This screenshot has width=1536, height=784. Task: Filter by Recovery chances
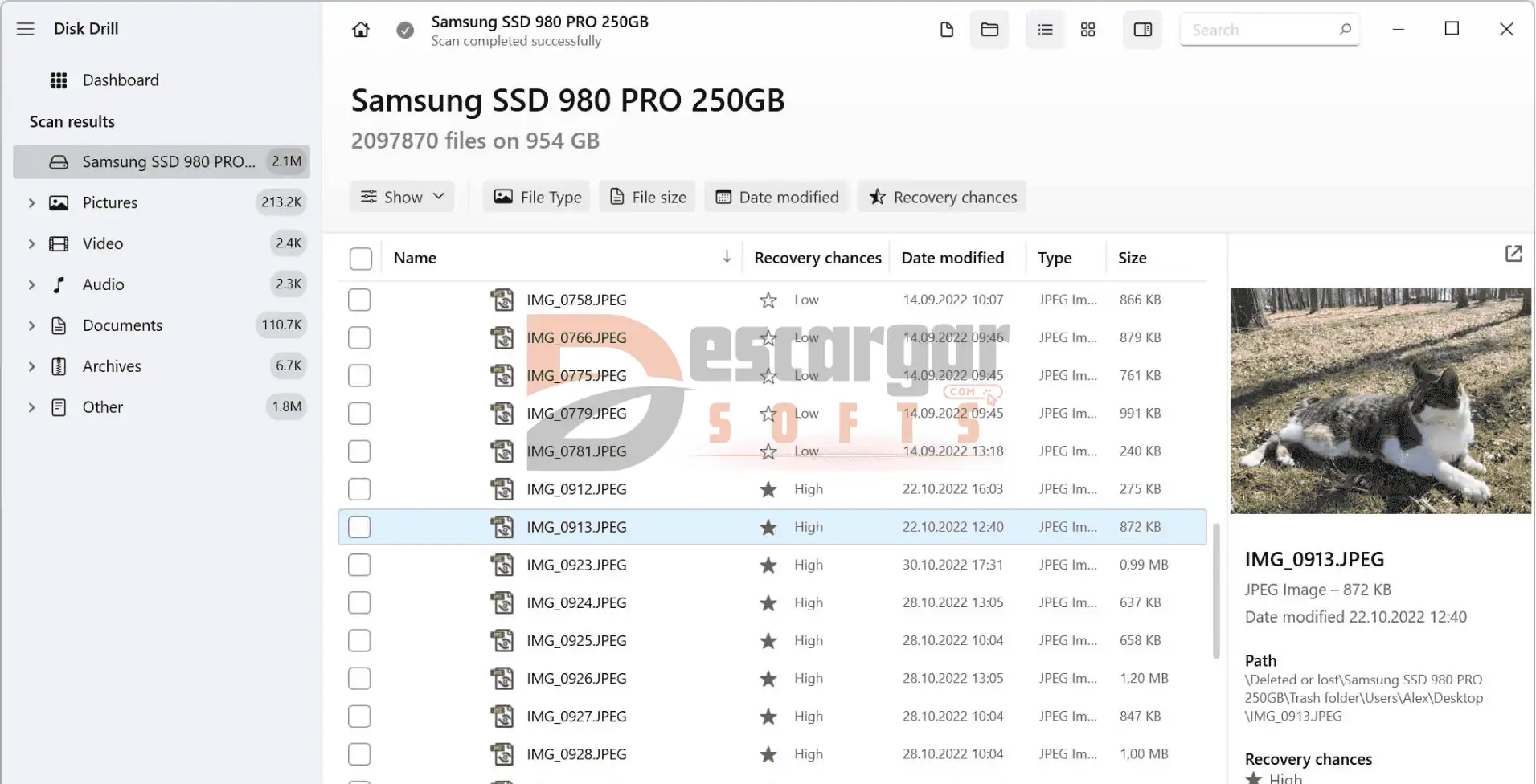(942, 197)
